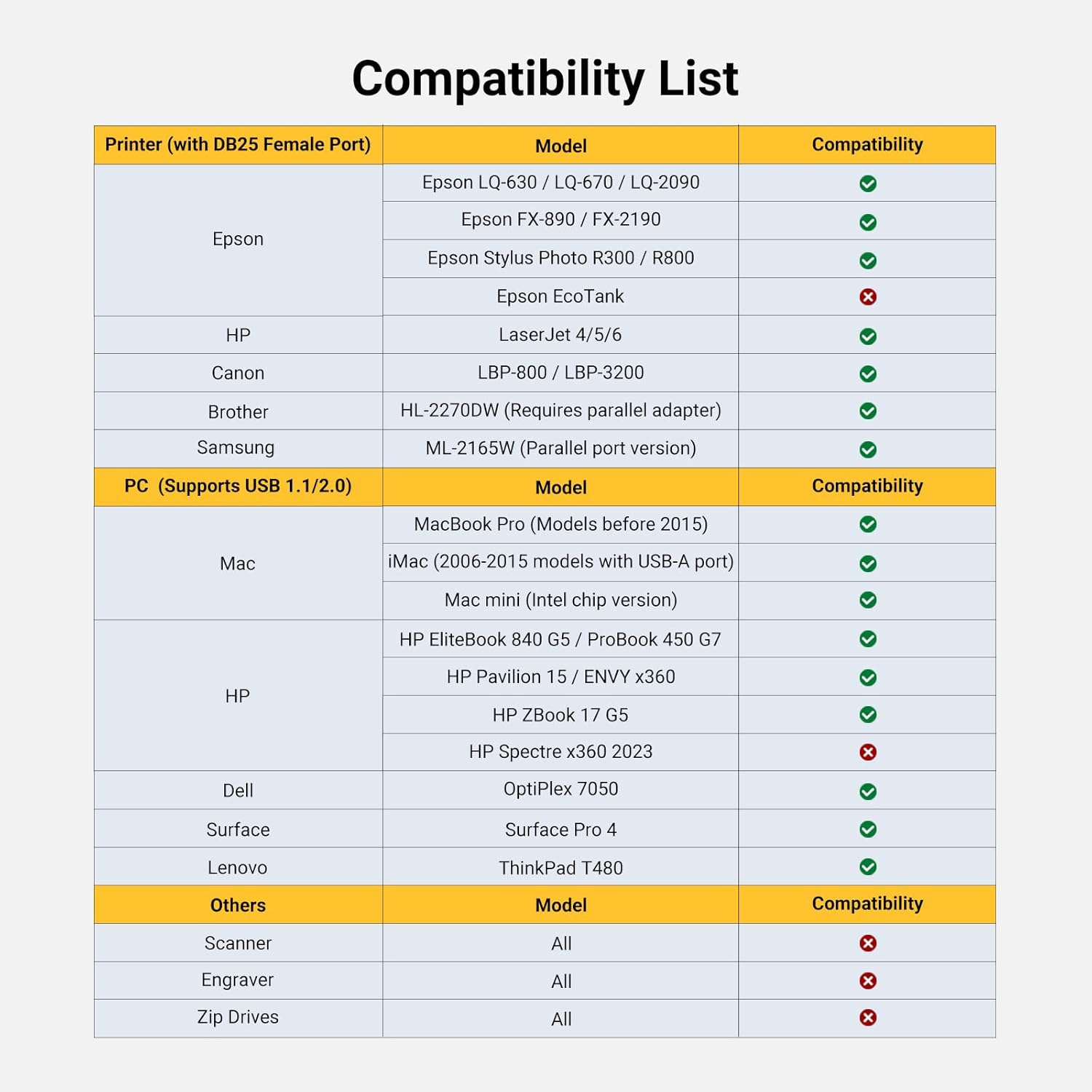Click the red X icon in the Zip Drives row
The height and width of the screenshot is (1092, 1092).
click(868, 1018)
